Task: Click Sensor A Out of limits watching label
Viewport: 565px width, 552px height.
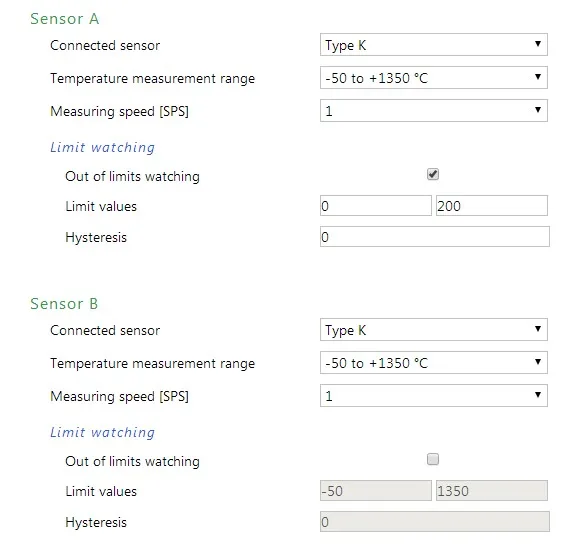Action: pos(132,176)
